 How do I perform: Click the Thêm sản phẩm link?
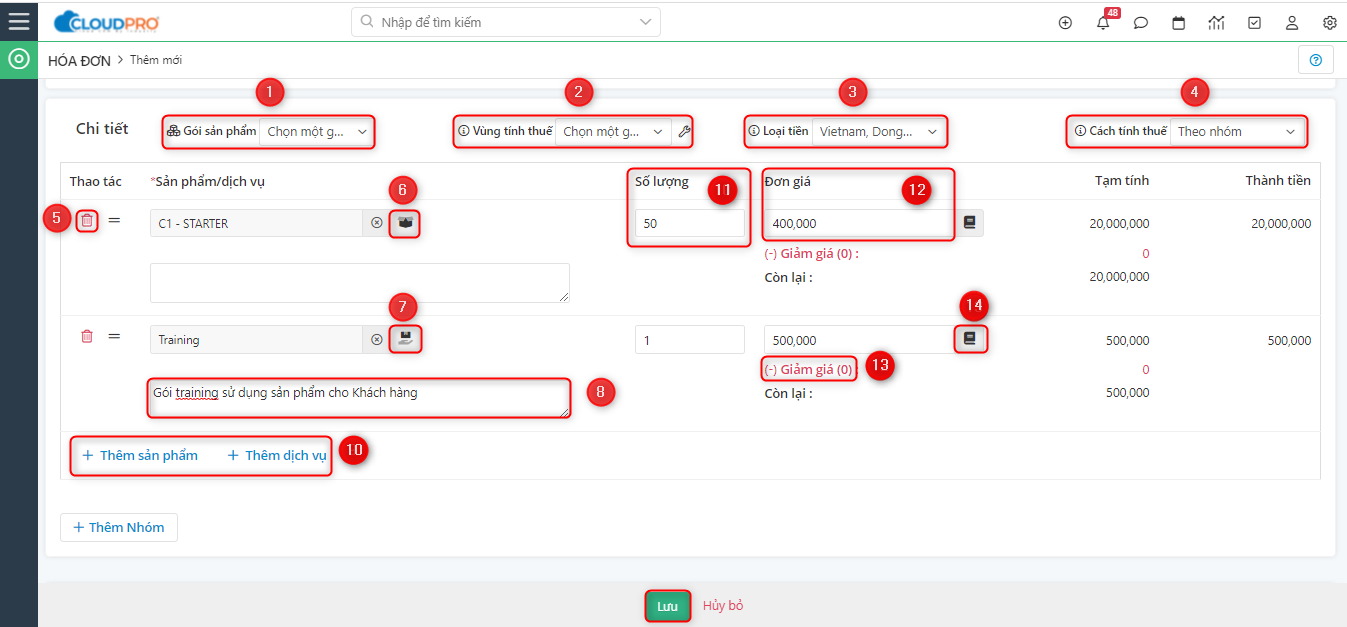pyautogui.click(x=140, y=455)
